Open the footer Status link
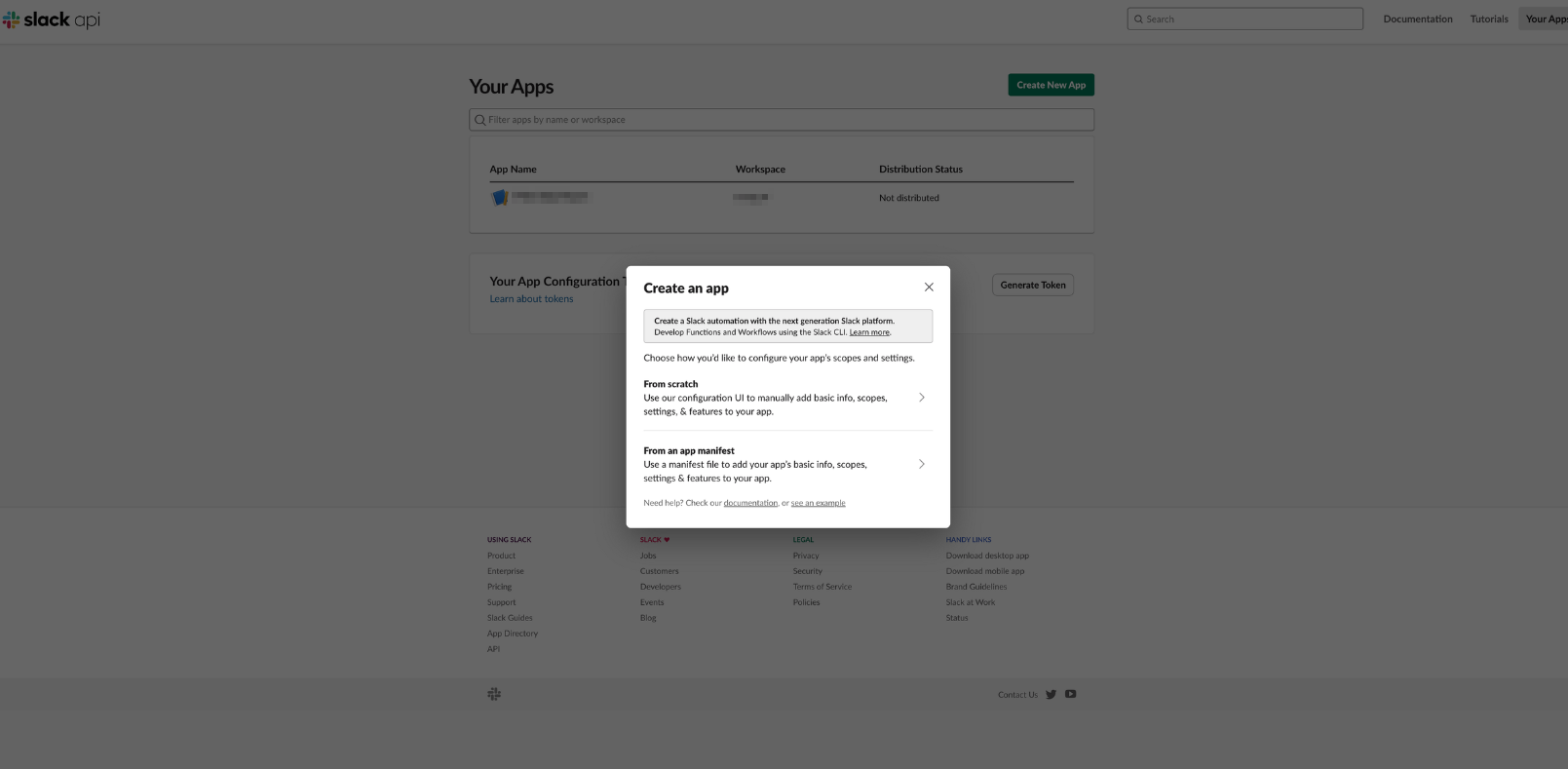Screen dimensions: 1568x769 point(957,618)
